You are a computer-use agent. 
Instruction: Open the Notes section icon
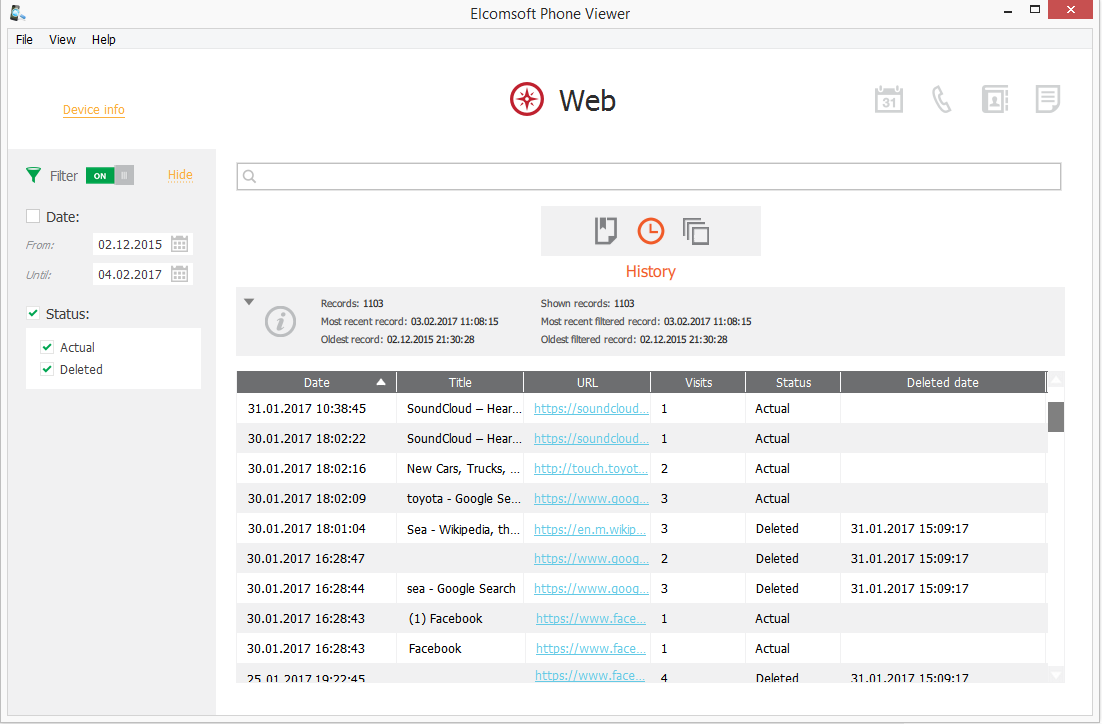pyautogui.click(x=1047, y=99)
